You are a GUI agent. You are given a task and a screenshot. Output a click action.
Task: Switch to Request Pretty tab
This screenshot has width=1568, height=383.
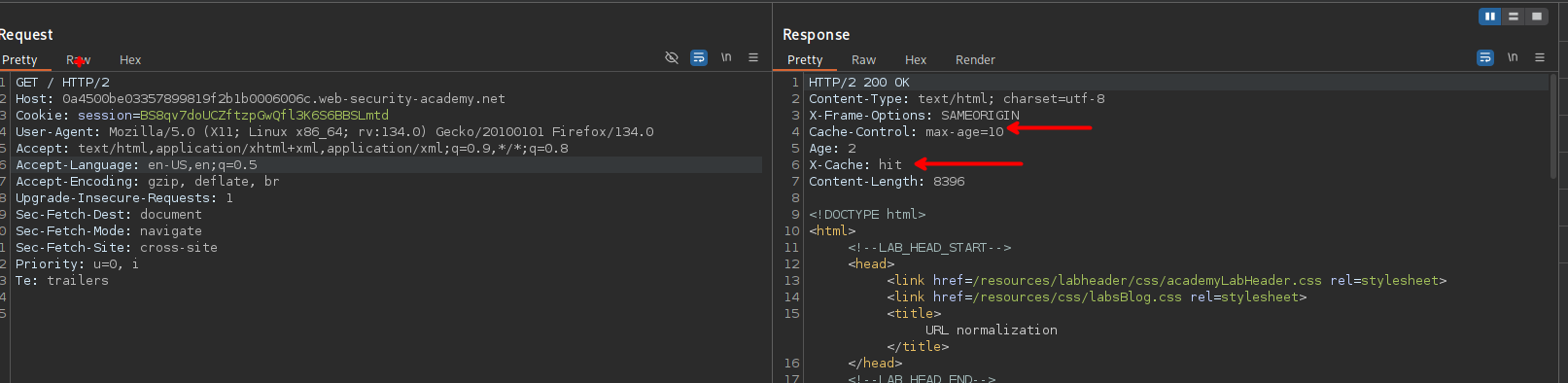pyautogui.click(x=19, y=60)
